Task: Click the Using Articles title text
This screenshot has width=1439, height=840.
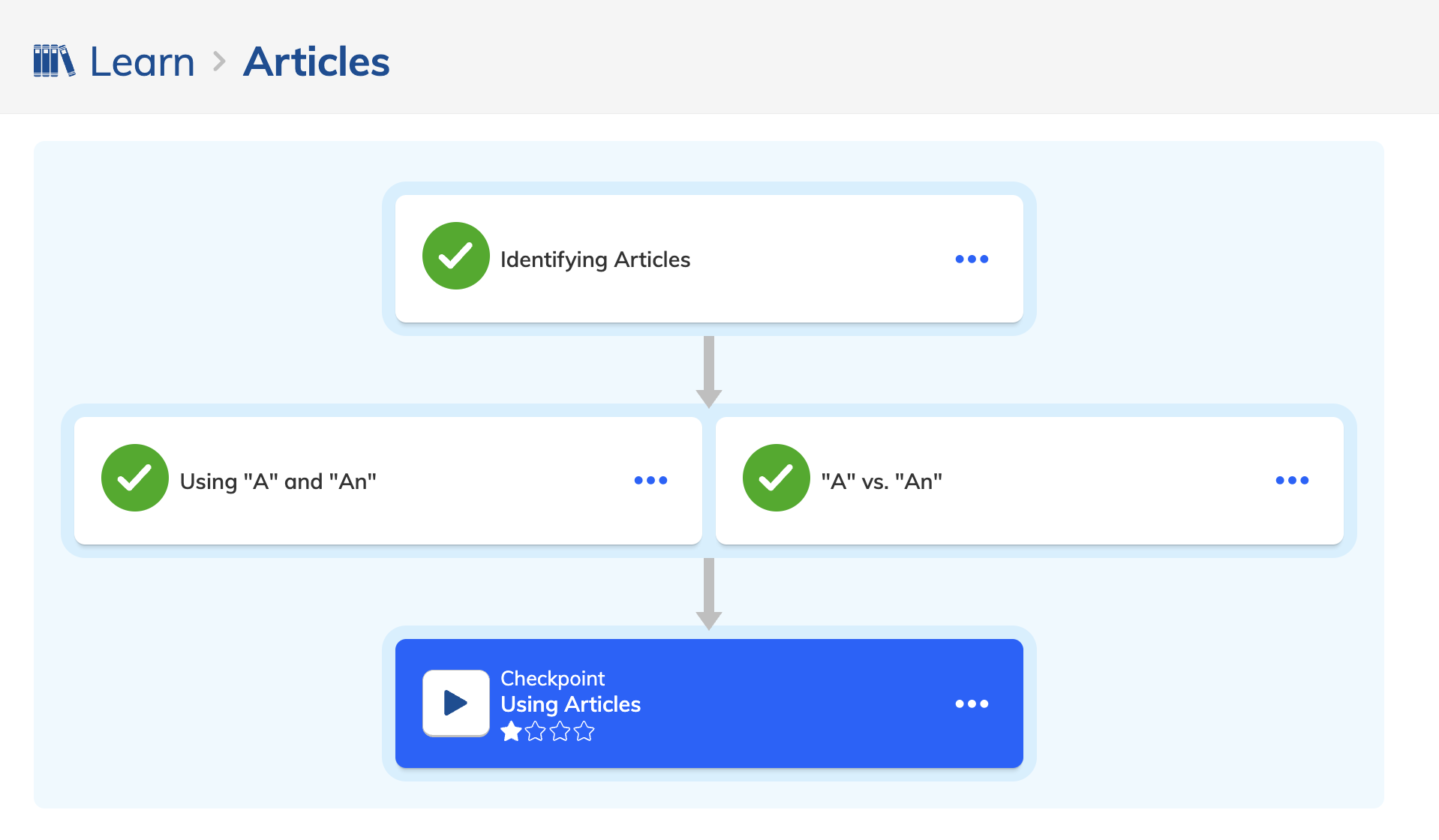Action: (571, 704)
